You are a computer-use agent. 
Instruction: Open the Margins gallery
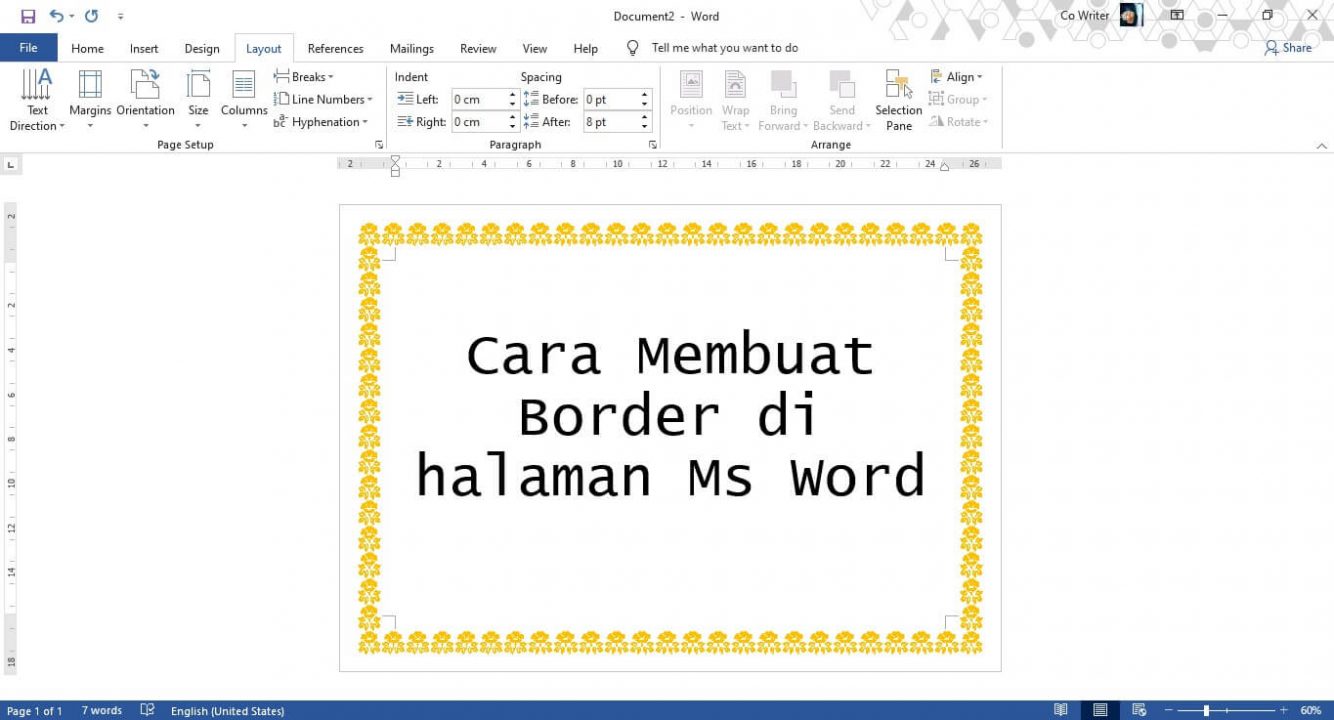90,99
